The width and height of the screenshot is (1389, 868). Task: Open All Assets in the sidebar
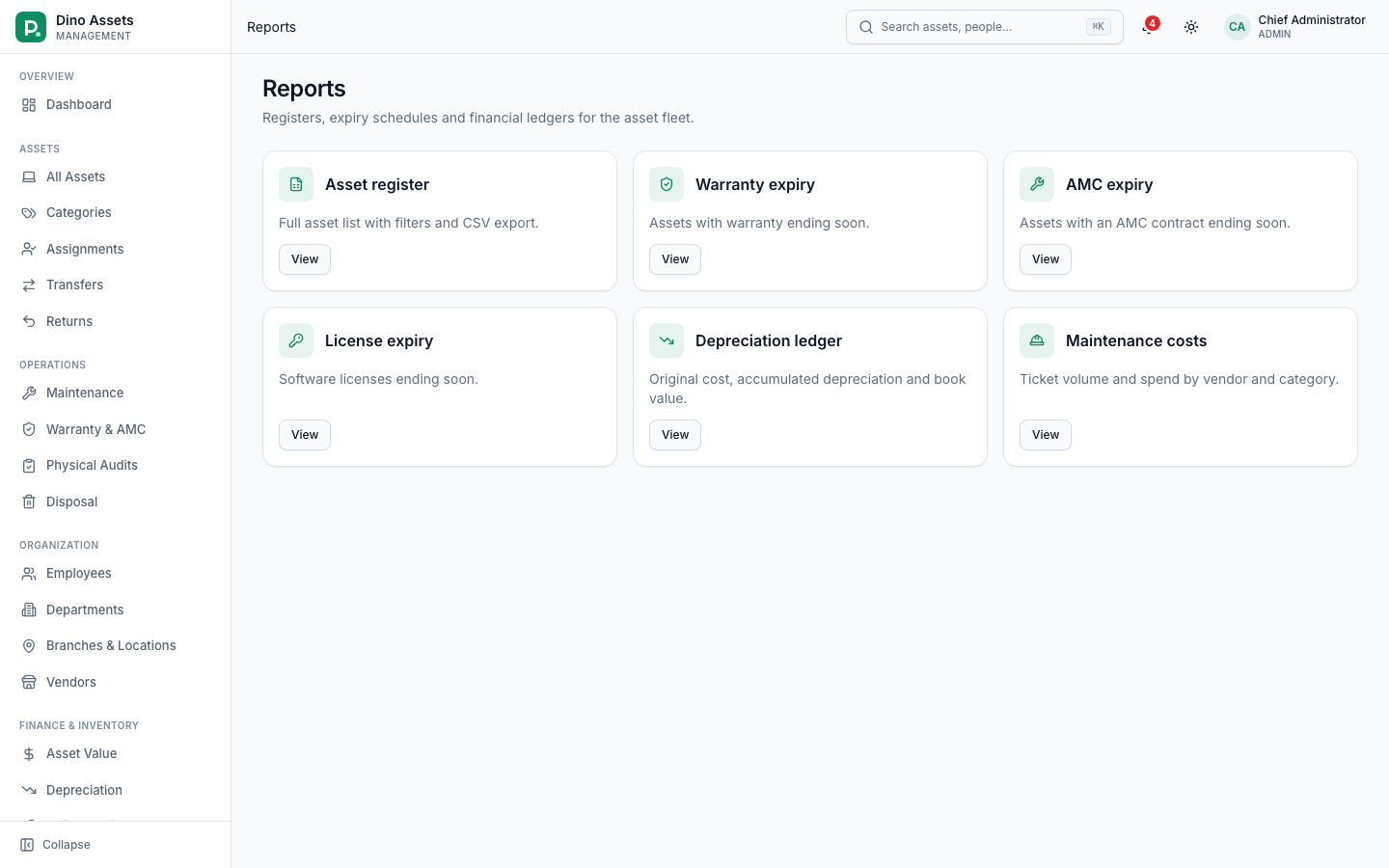click(116, 176)
